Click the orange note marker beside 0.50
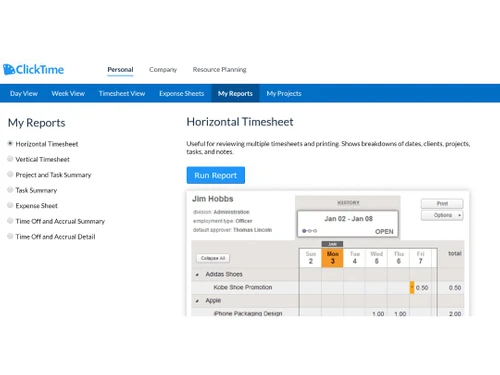Image resolution: width=500 pixels, height=375 pixels. (412, 288)
